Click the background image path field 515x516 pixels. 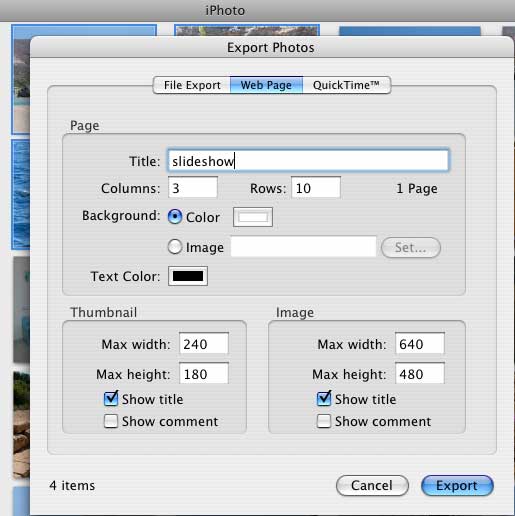pos(303,247)
